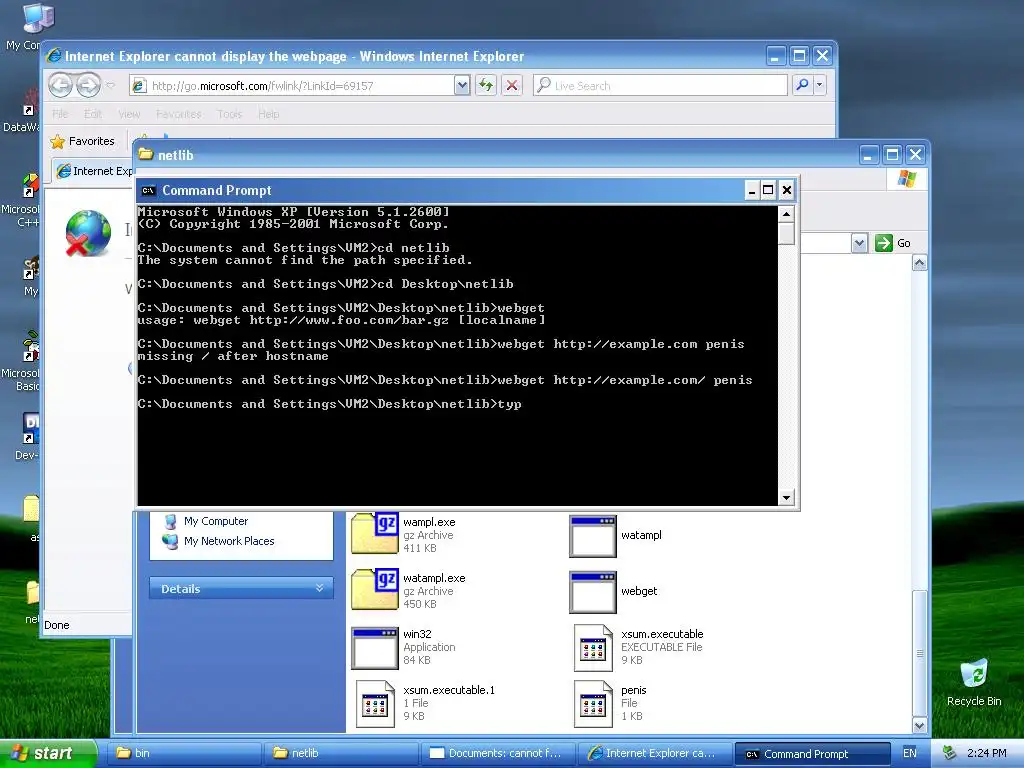This screenshot has width=1024, height=768.
Task: Click the Live Search magnifier button
Action: point(803,85)
